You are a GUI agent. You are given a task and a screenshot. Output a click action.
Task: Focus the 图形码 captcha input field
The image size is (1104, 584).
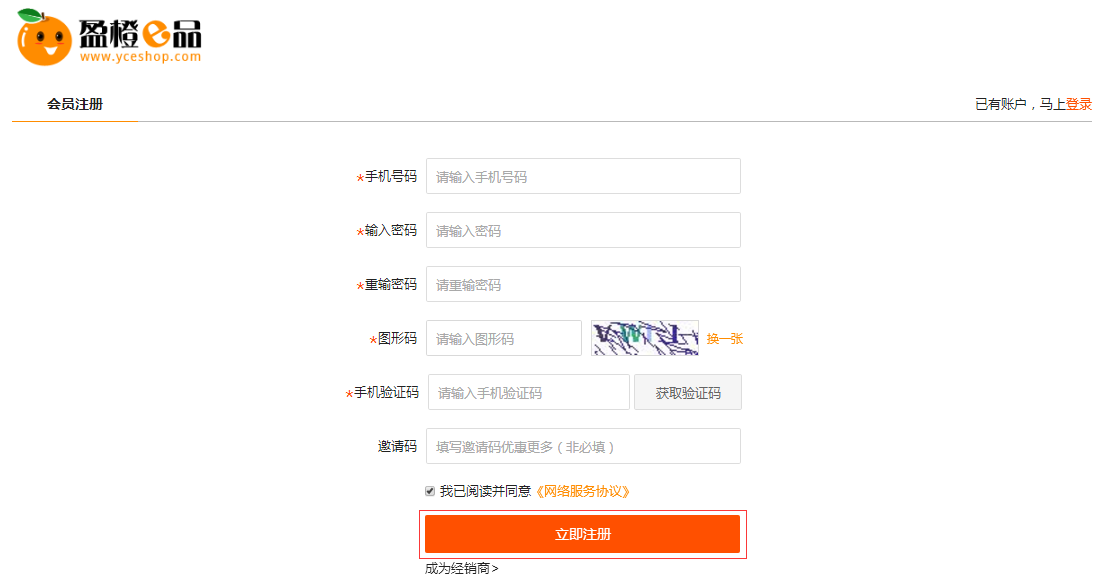[x=504, y=339]
